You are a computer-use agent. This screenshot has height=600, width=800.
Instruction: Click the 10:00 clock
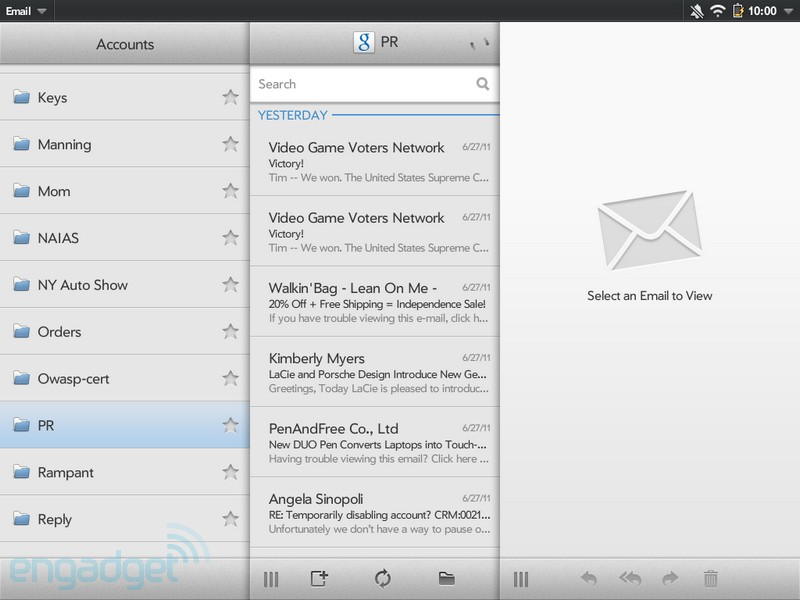pyautogui.click(x=762, y=11)
